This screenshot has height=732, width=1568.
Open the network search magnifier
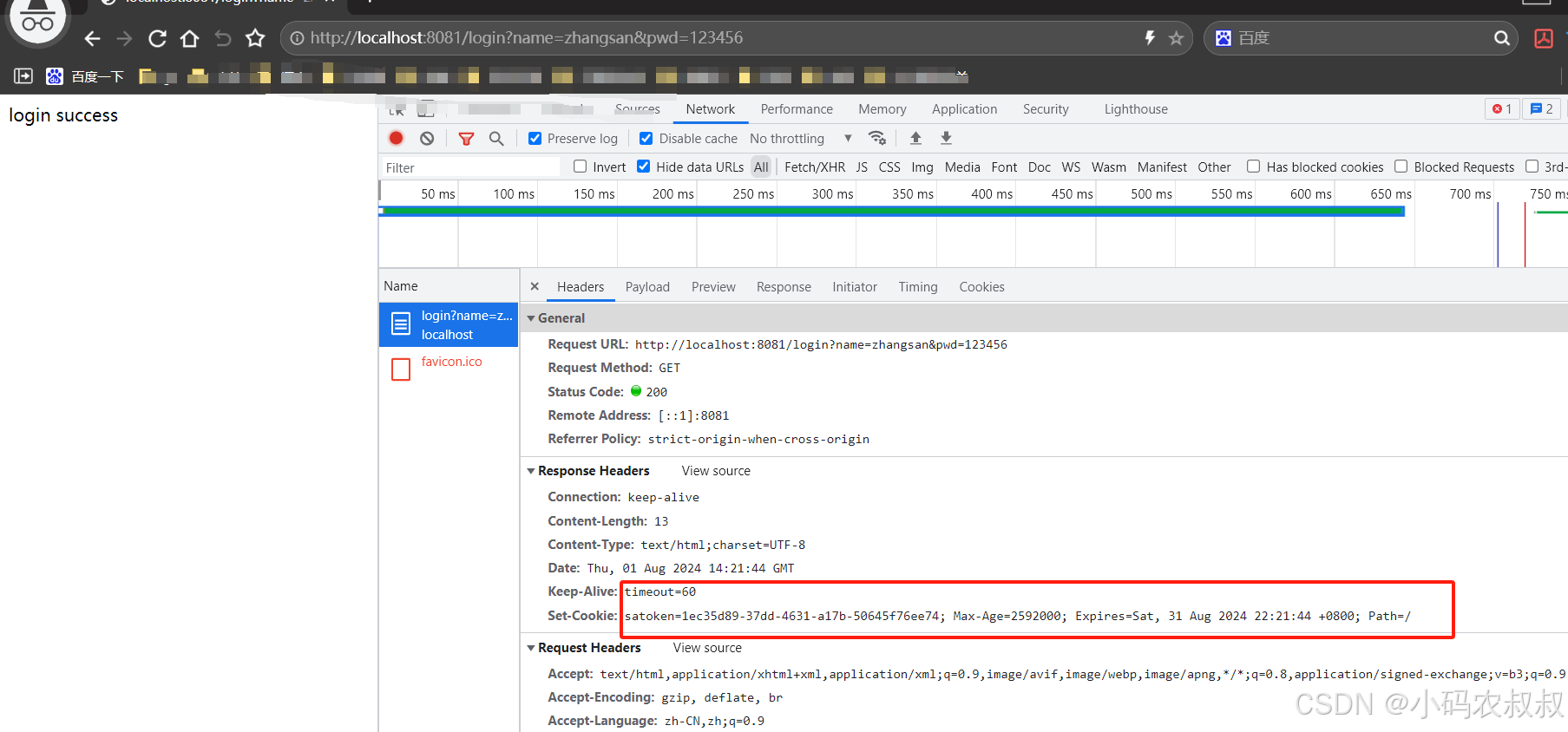(x=496, y=138)
